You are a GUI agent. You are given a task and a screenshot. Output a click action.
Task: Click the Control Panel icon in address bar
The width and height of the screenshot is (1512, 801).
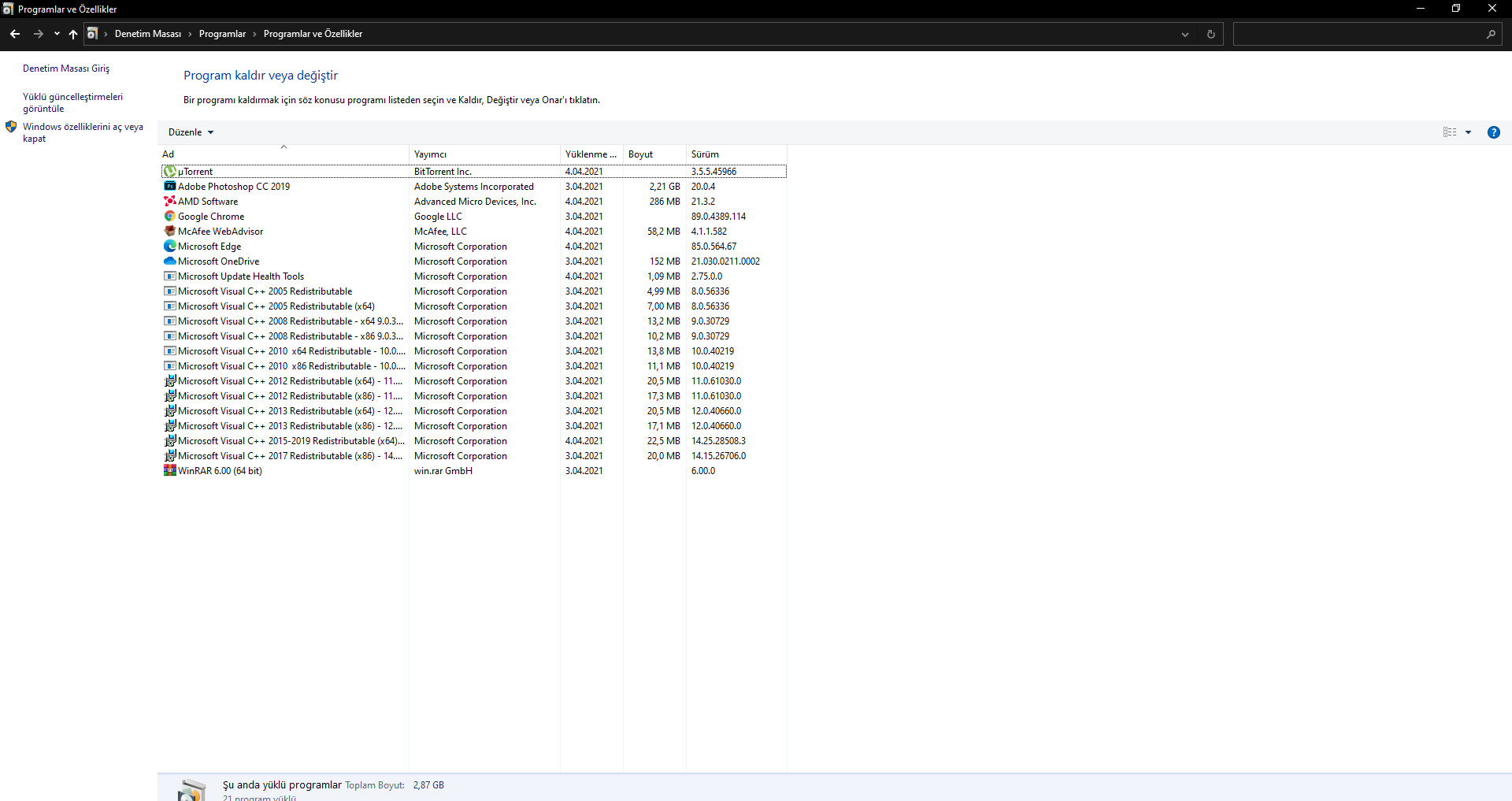(92, 34)
